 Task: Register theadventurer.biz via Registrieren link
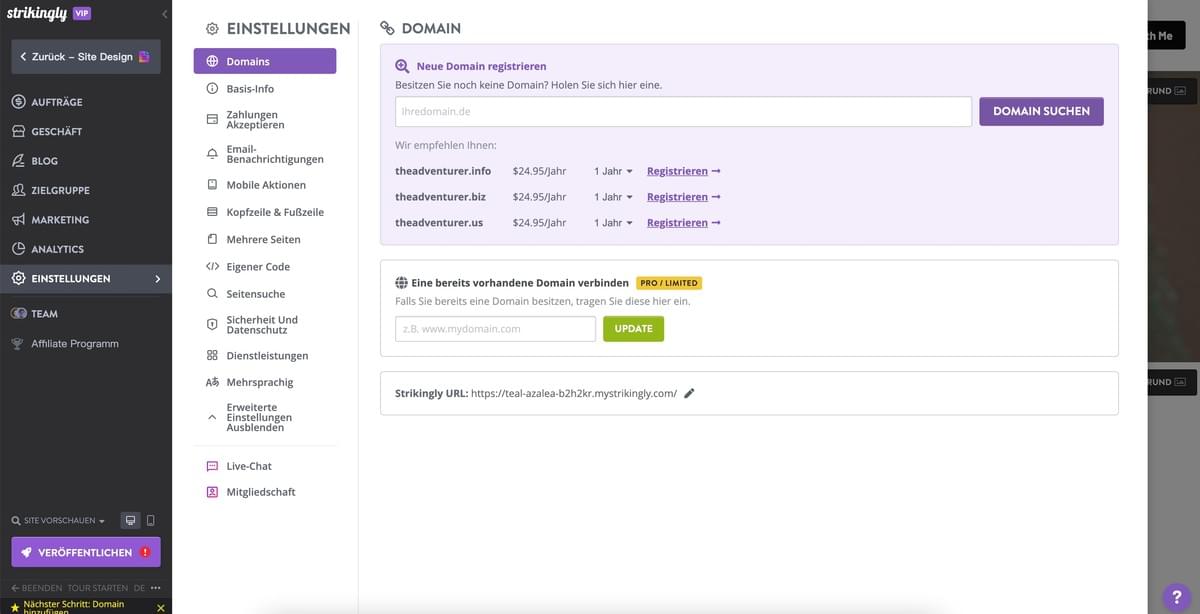tap(684, 197)
